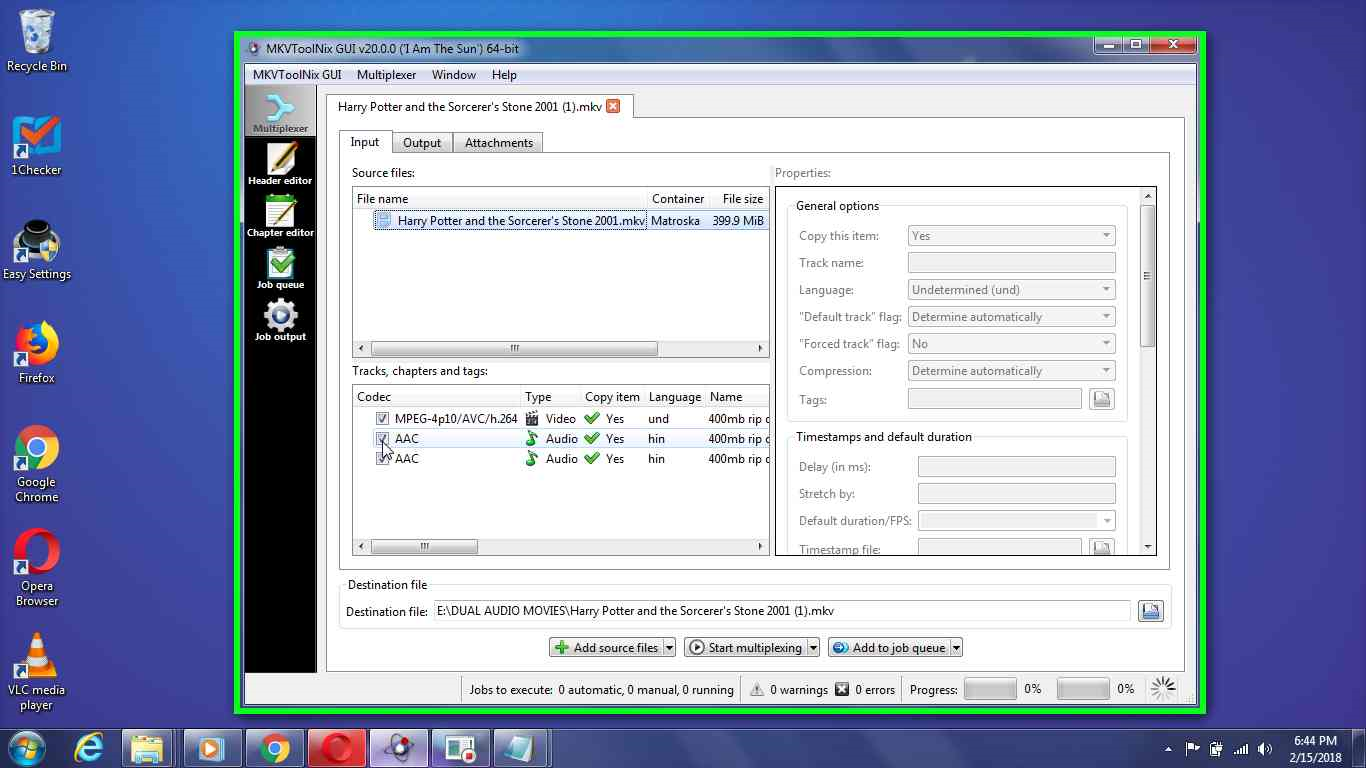This screenshot has height=768, width=1366.
Task: Select the VLC media player desktop shortcut
Action: (37, 672)
